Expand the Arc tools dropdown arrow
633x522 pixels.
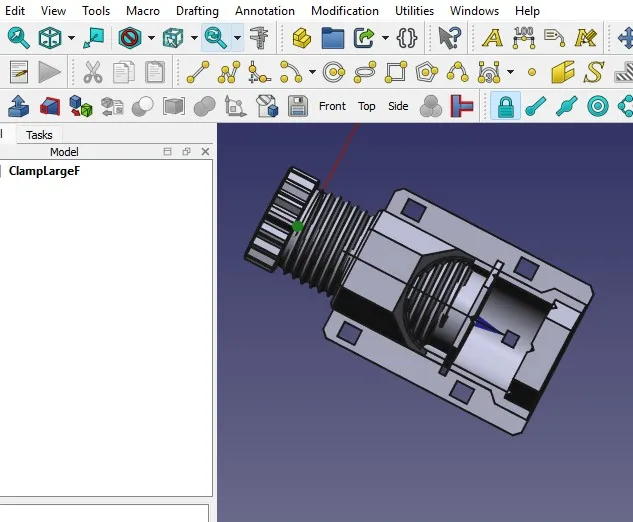point(312,72)
